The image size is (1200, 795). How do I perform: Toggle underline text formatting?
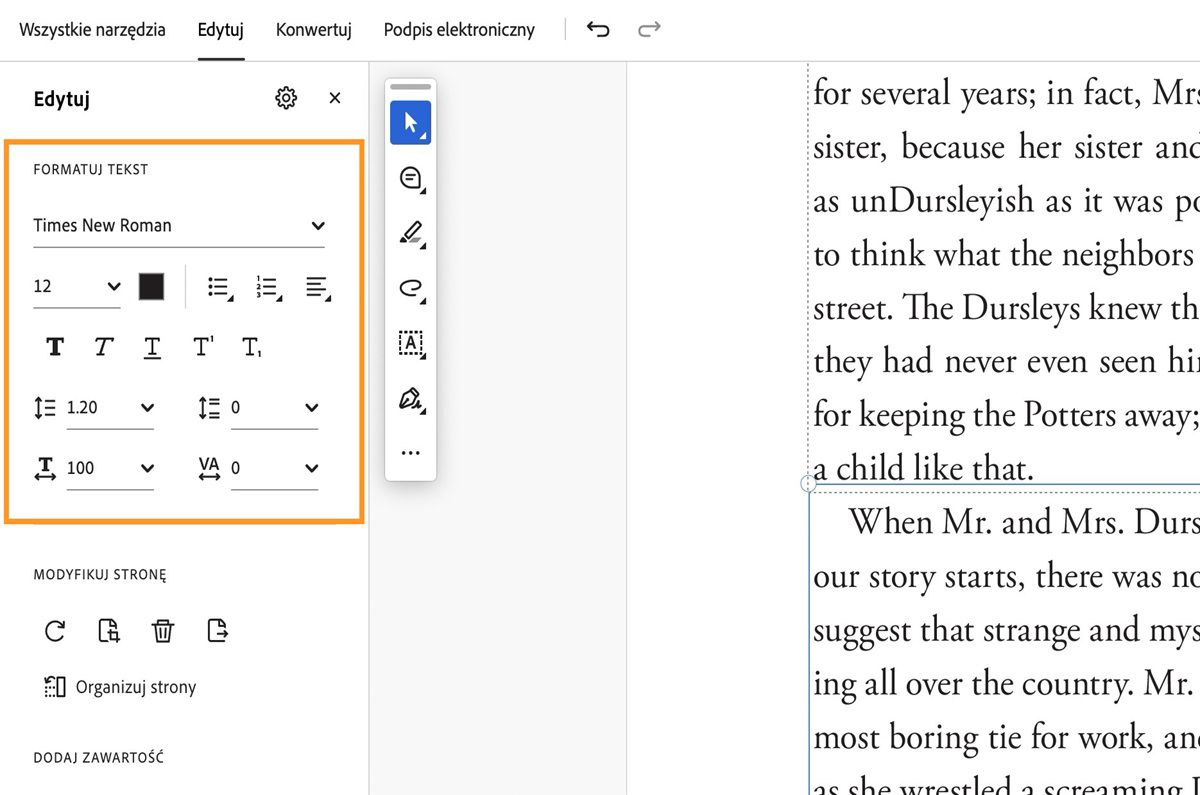[x=152, y=347]
